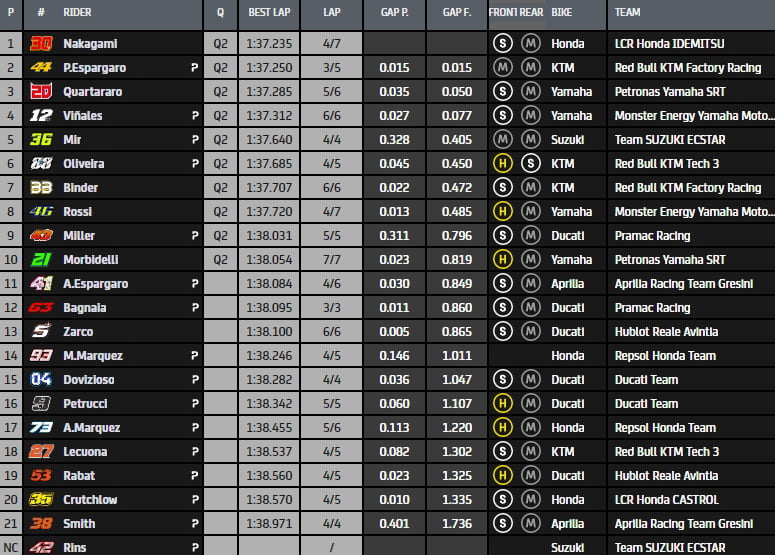Viewport: 775px width, 555px height.
Task: Click the GAP F. column header
Action: pyautogui.click(x=457, y=13)
